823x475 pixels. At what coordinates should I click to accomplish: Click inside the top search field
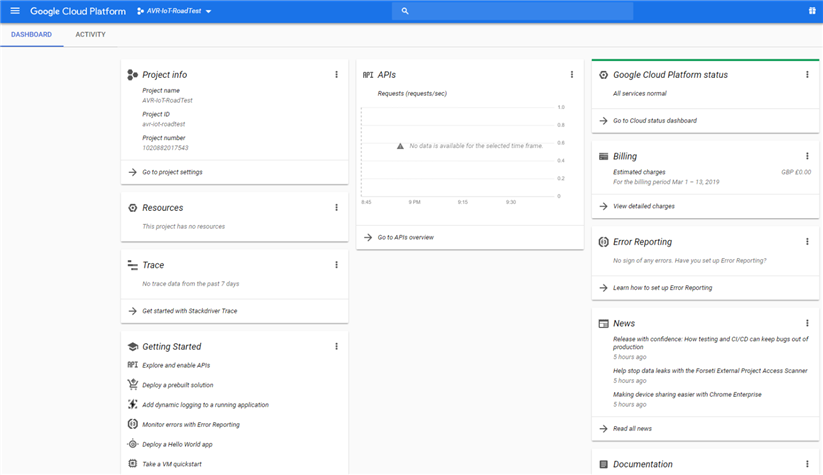pos(520,11)
